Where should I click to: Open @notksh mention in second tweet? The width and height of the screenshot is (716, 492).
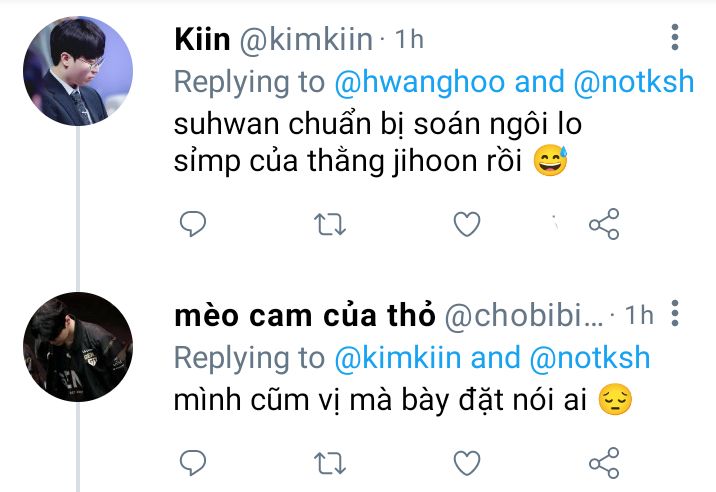point(590,358)
